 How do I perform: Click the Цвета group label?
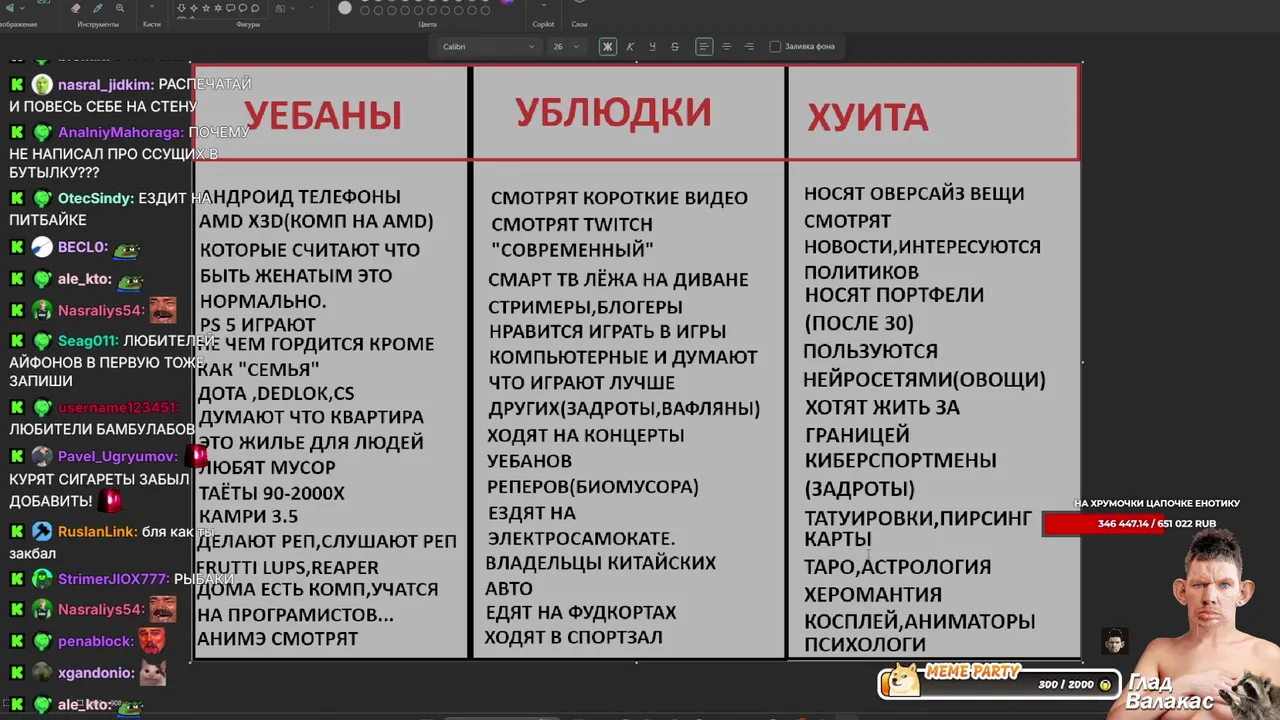tap(427, 24)
